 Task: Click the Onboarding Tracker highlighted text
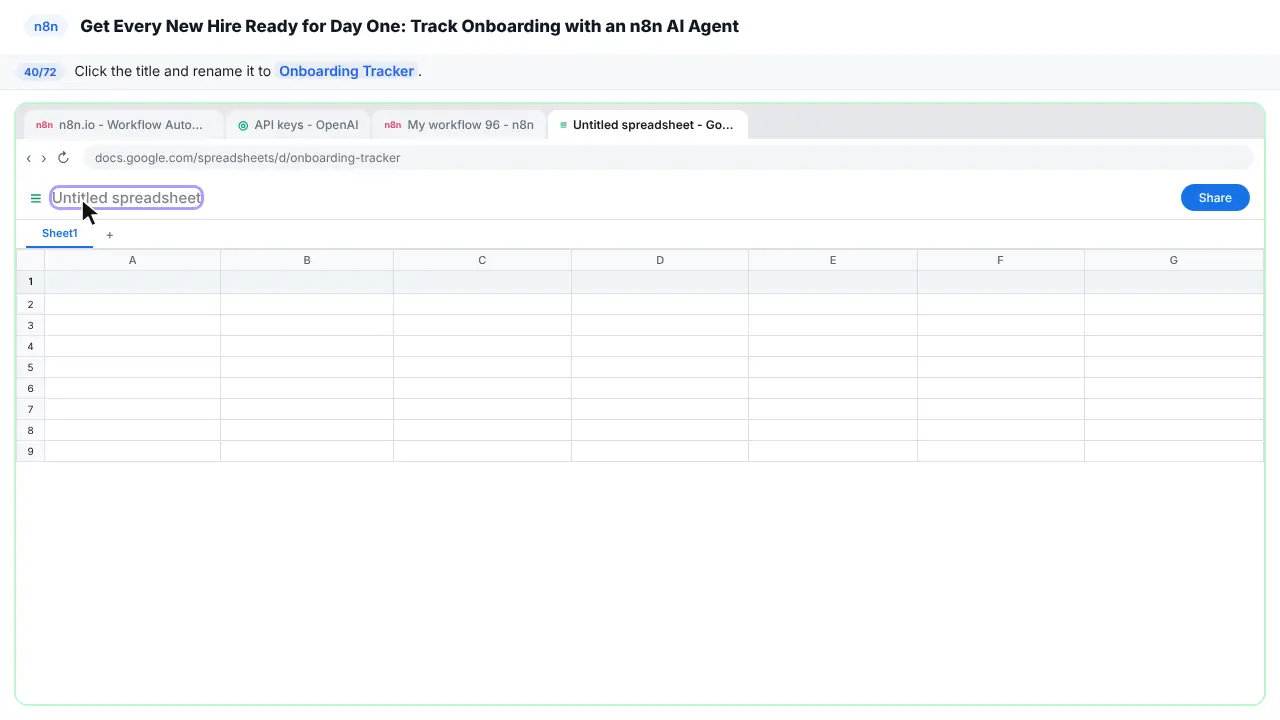tap(347, 72)
